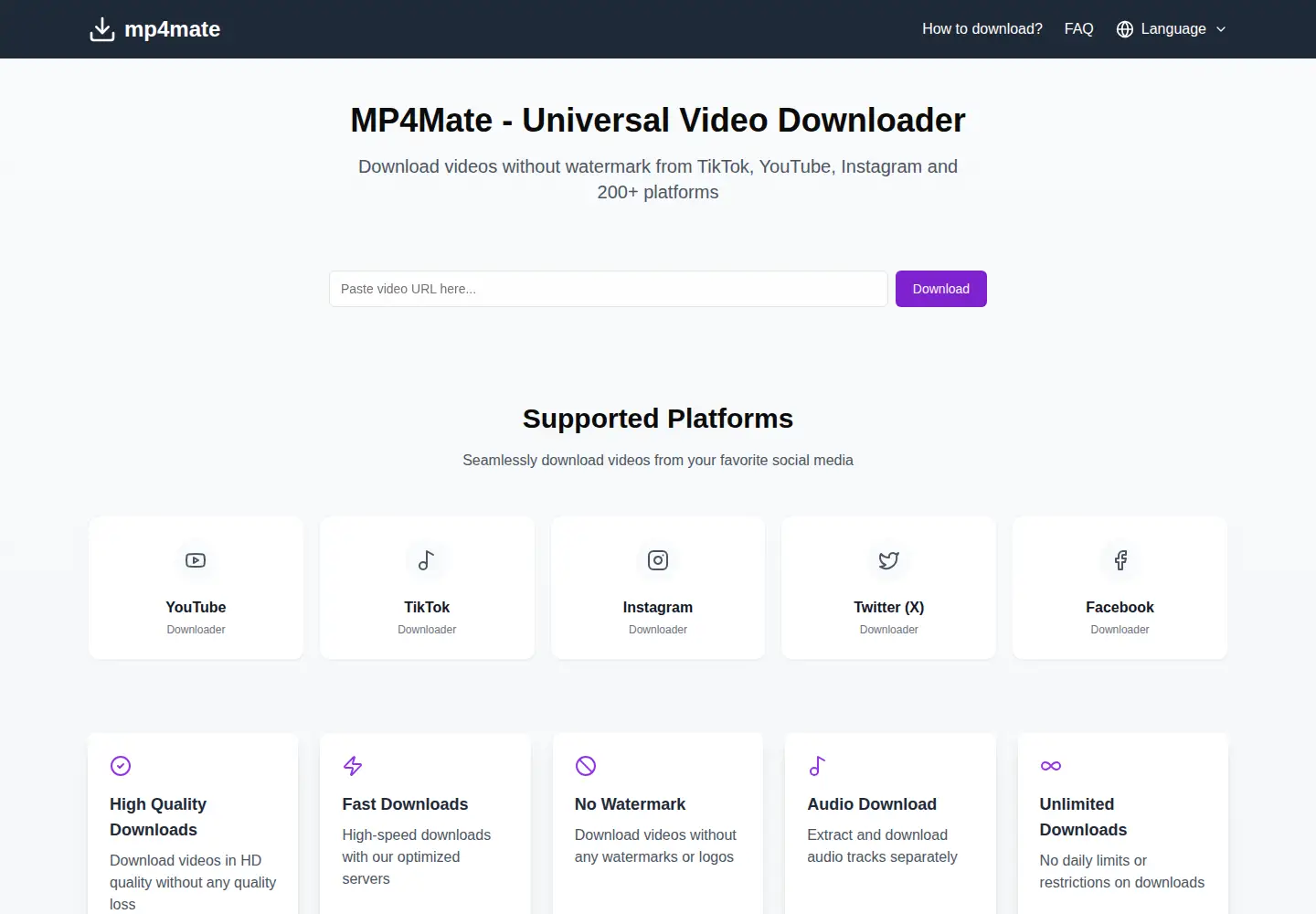This screenshot has height=914, width=1316.
Task: Select the Facebook f icon
Action: (x=1120, y=560)
